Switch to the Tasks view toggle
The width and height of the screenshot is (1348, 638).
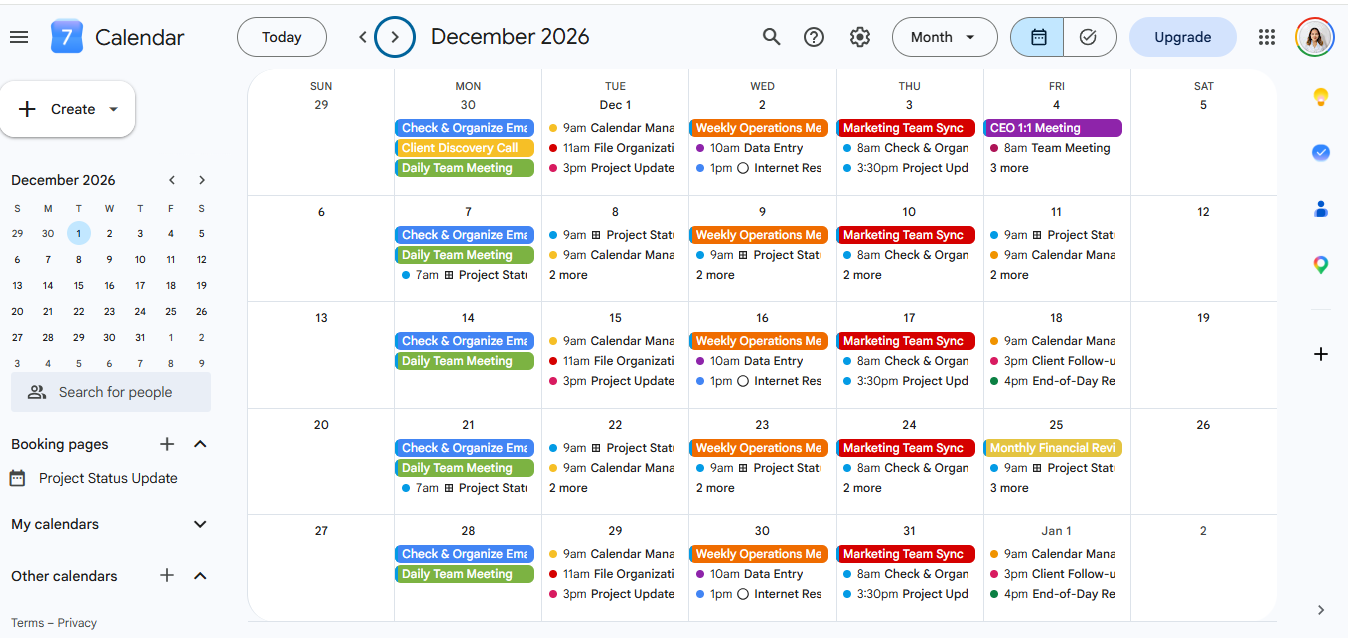tap(1089, 37)
